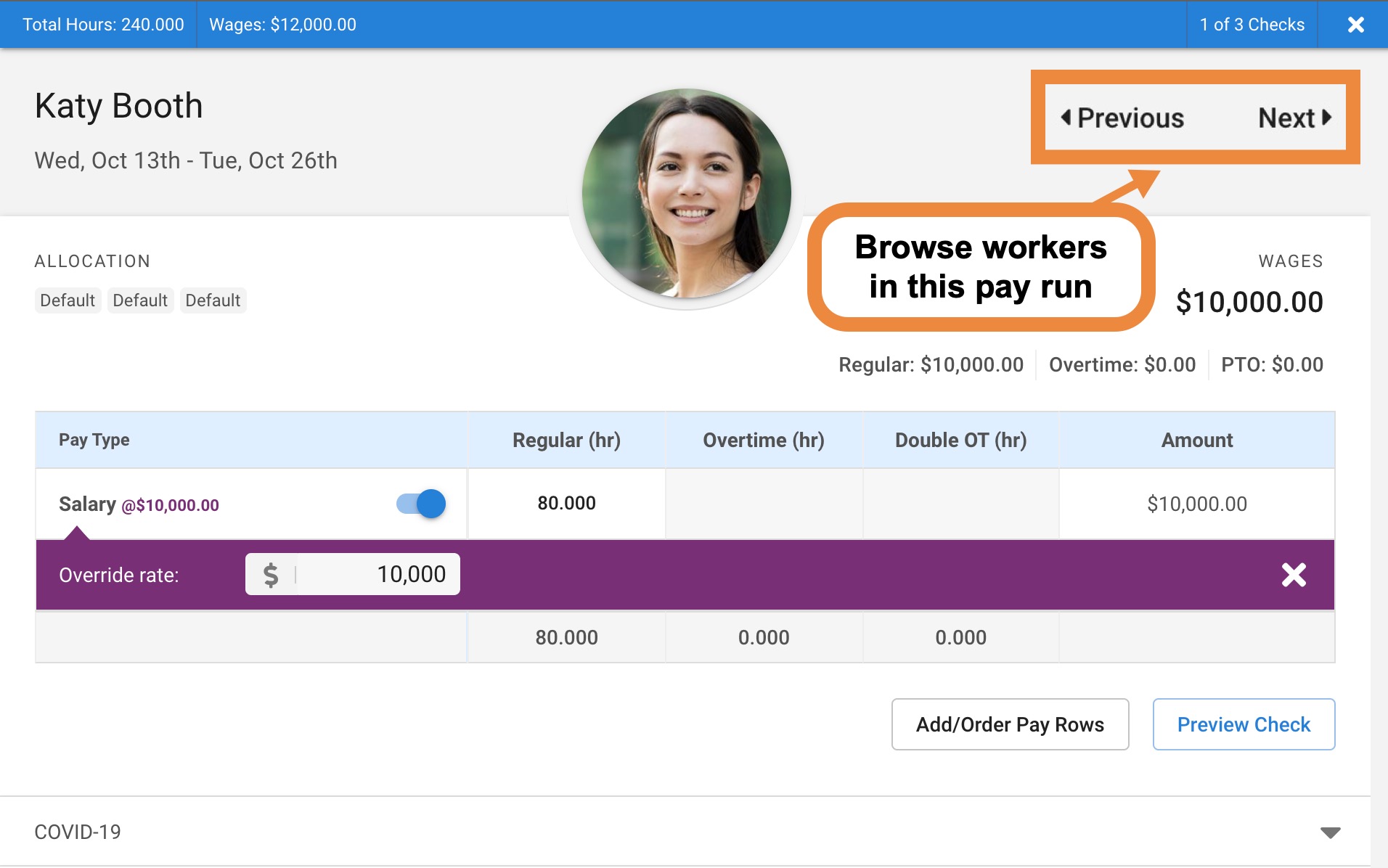Expand the COVID-19 section arrow
1388x868 pixels.
[1330, 832]
